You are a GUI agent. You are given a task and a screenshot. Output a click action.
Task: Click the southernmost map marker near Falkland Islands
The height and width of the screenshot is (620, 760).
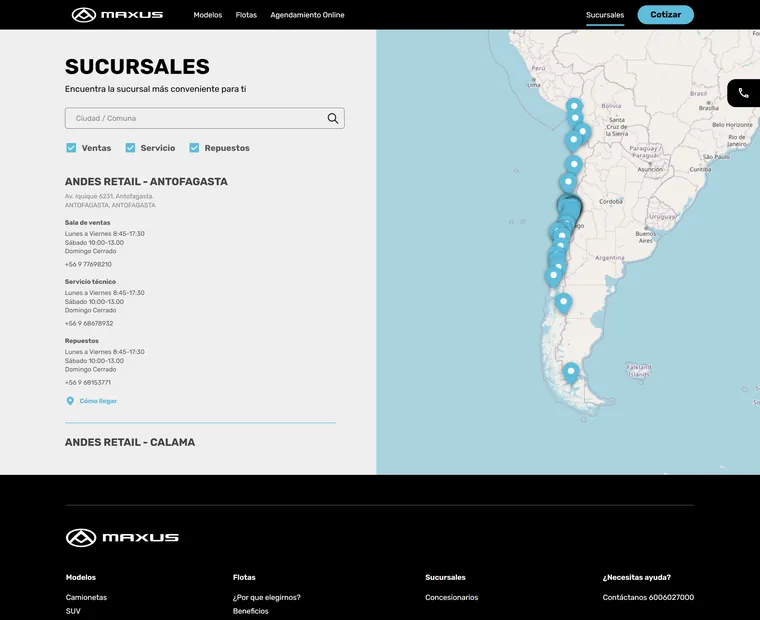(571, 372)
